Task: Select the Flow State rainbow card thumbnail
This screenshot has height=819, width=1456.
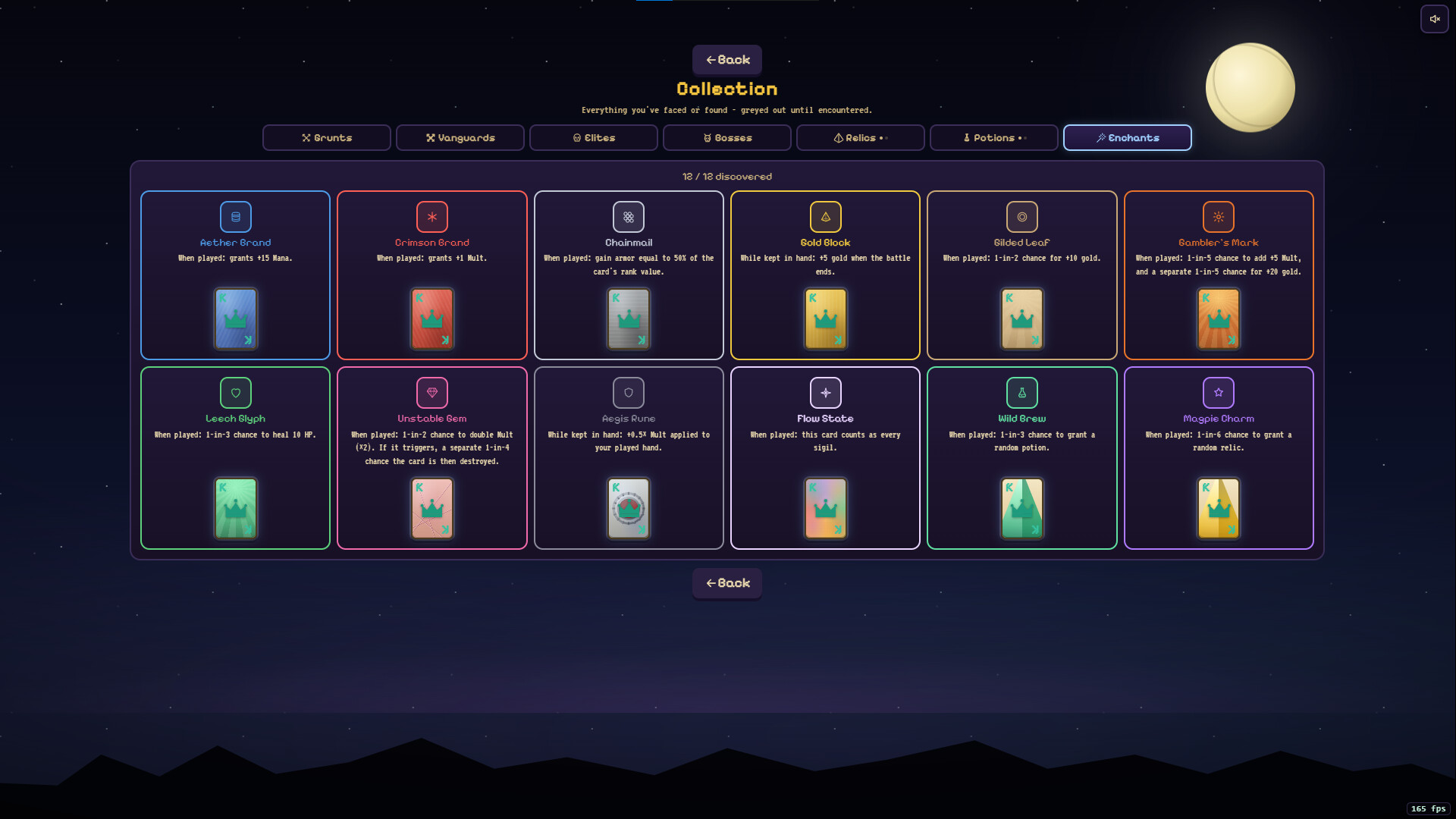Action: tap(826, 508)
